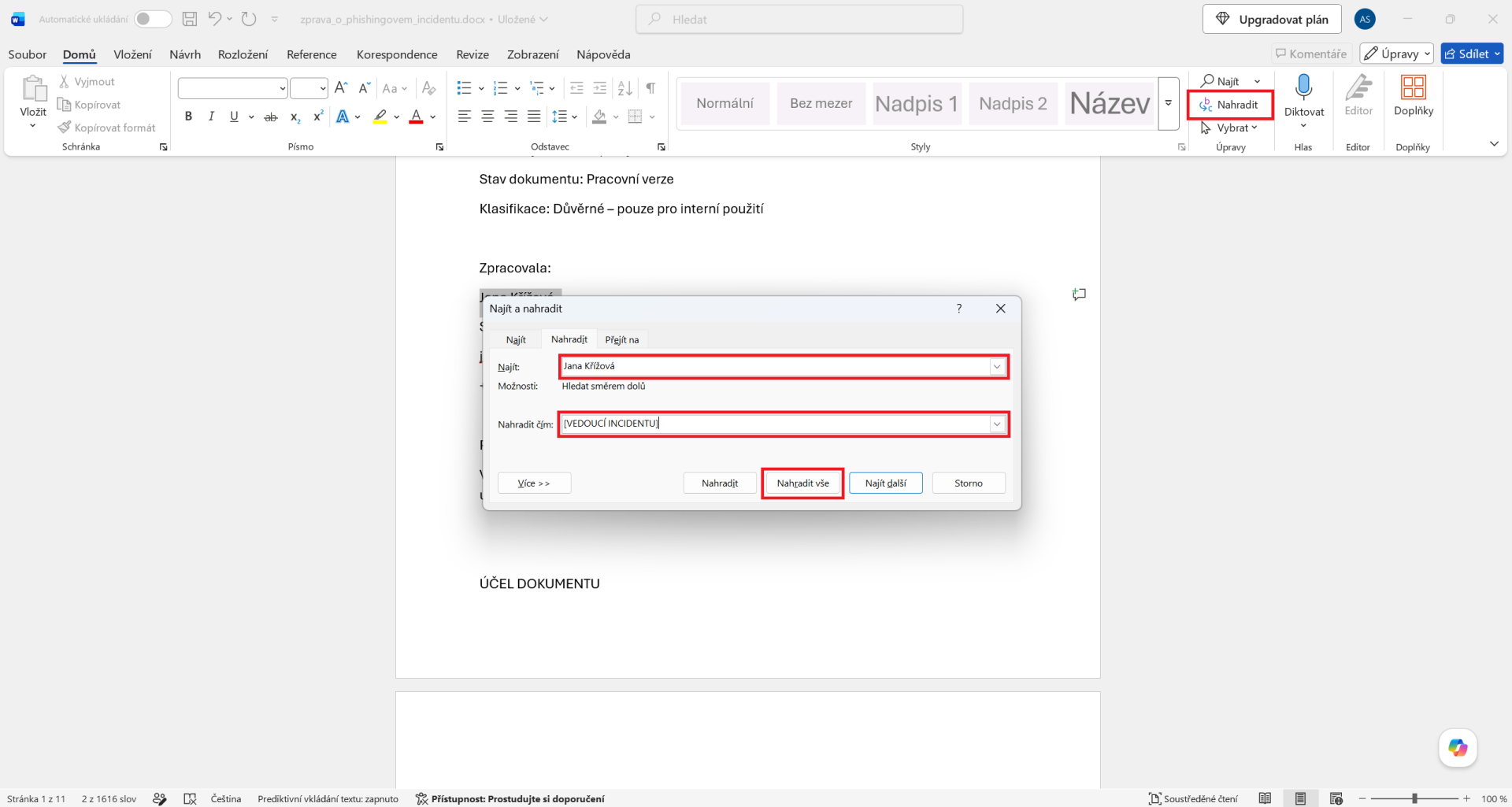Pick the text highlight color

380,117
